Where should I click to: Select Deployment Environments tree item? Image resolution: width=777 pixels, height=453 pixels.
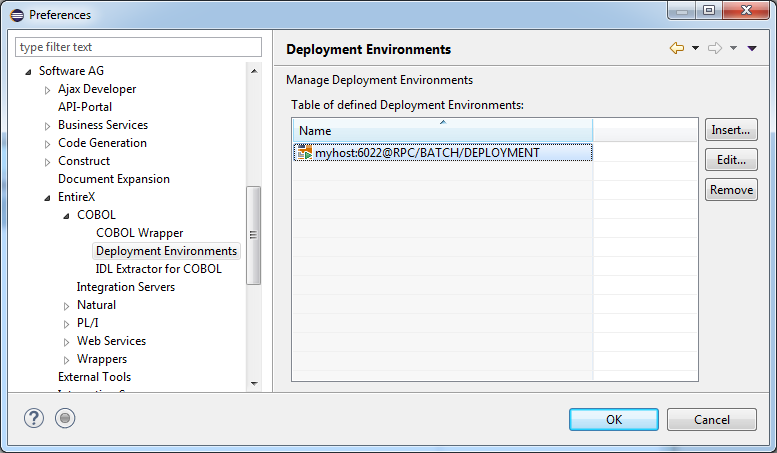pyautogui.click(x=166, y=251)
